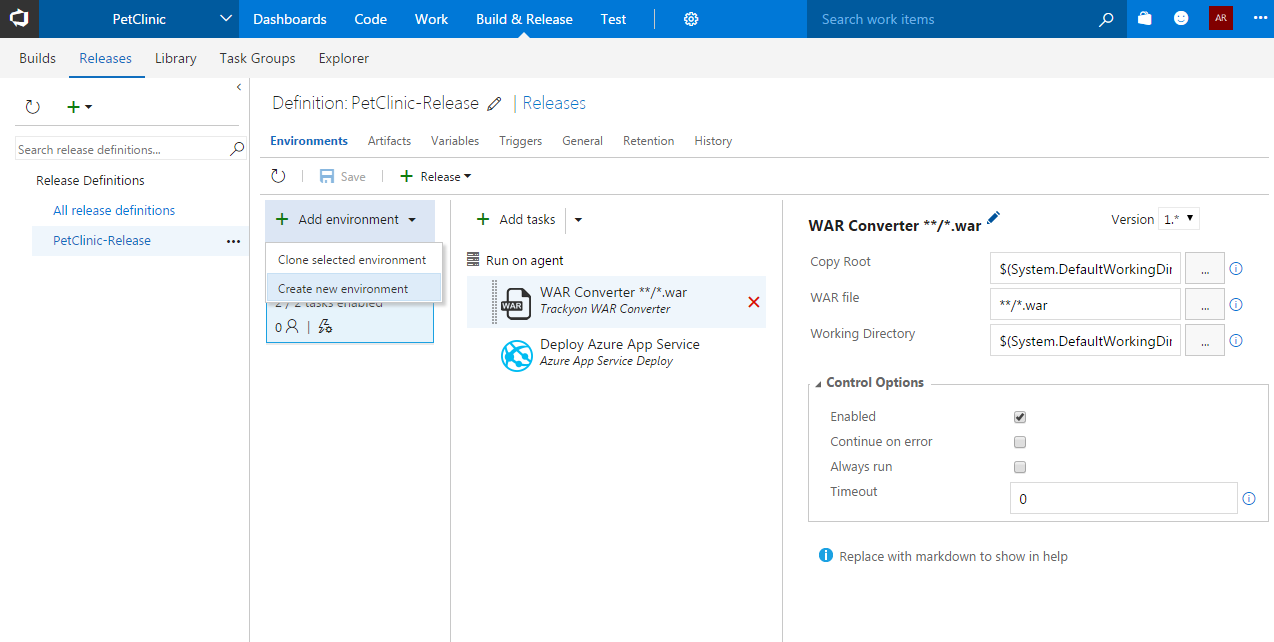Refresh the release definitions list in sidebar

point(32,107)
